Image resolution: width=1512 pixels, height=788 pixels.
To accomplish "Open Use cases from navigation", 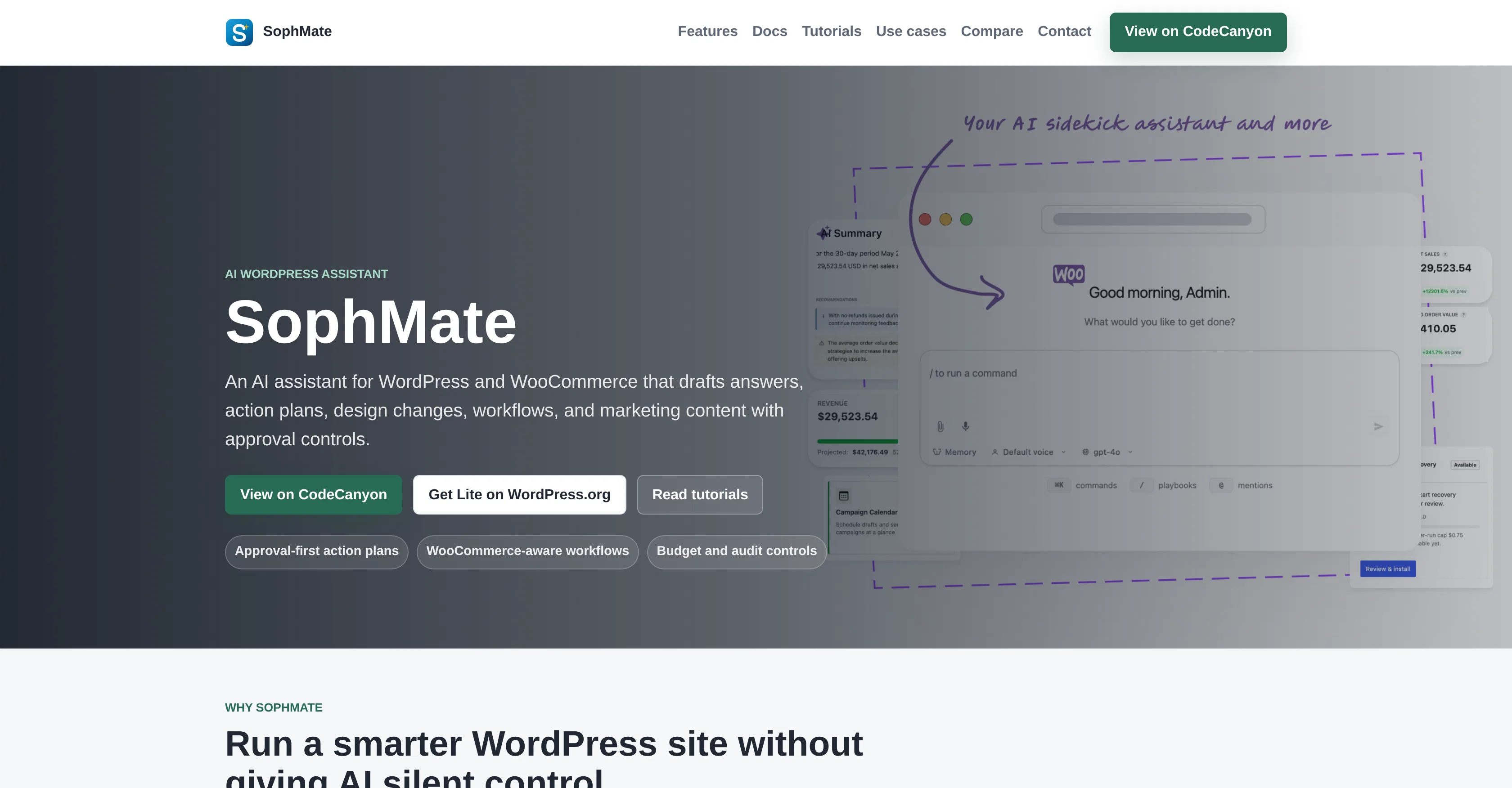I will (911, 31).
